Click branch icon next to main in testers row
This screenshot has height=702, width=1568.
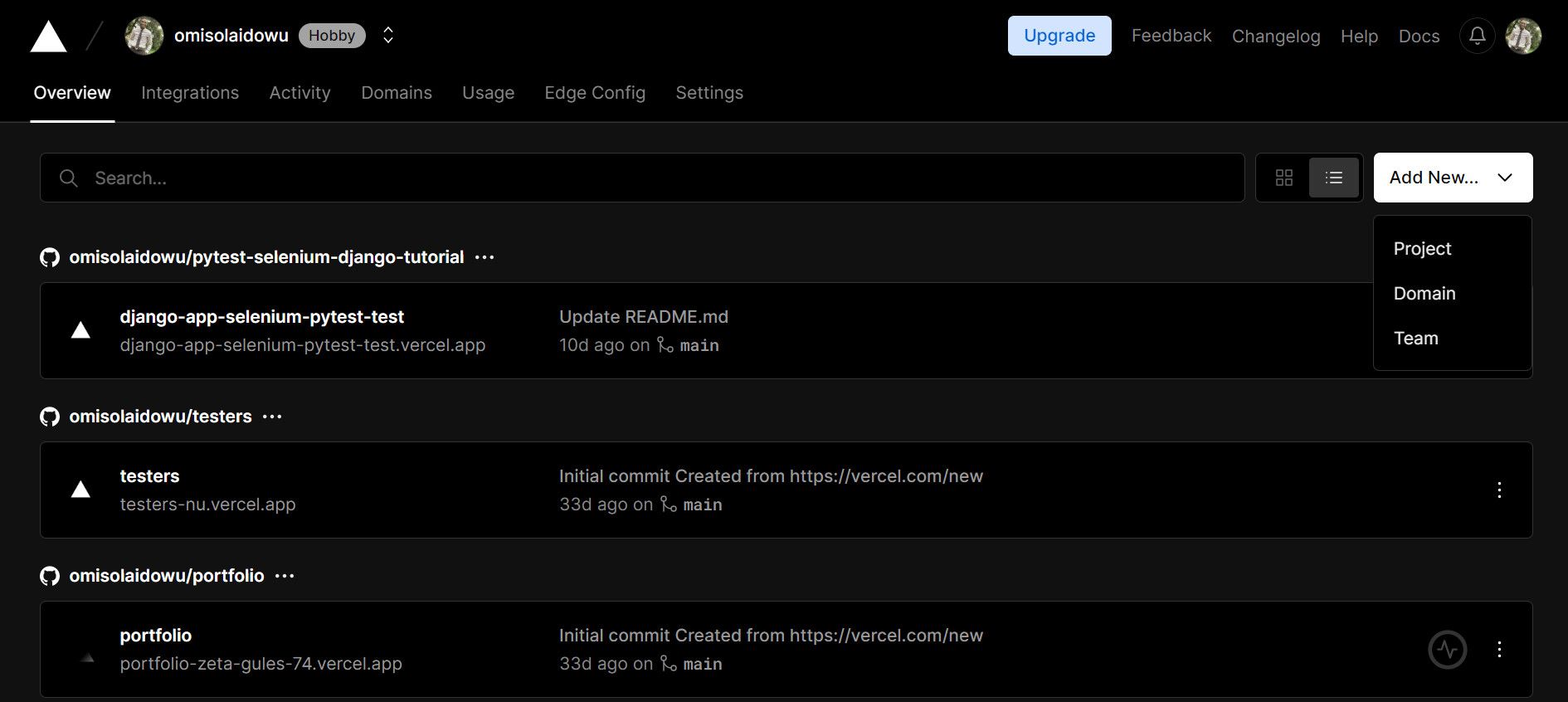(x=669, y=505)
